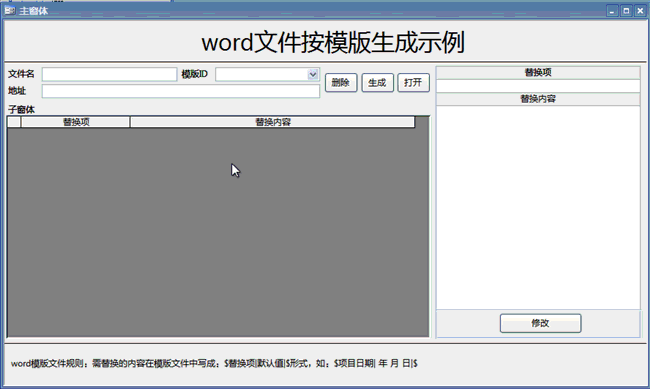Click the empty gray subform datasheet area
Image resolution: width=650 pixels, height=389 pixels.
click(x=218, y=232)
